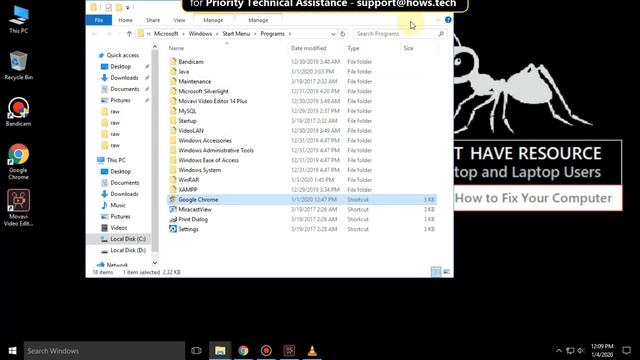The height and width of the screenshot is (360, 640).
Task: Select the MySQL folder
Action: 187,111
